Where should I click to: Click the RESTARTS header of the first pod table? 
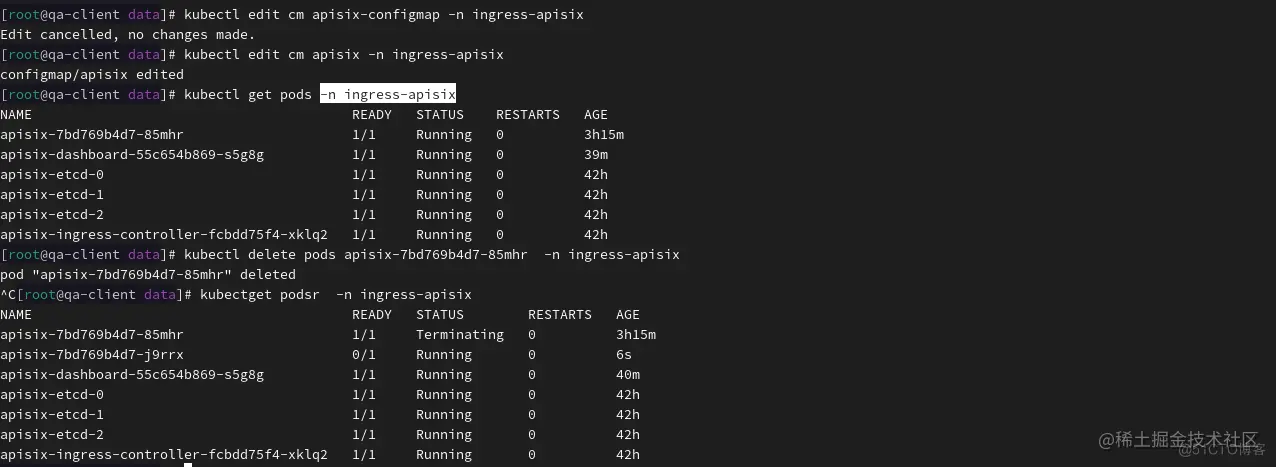click(528, 115)
